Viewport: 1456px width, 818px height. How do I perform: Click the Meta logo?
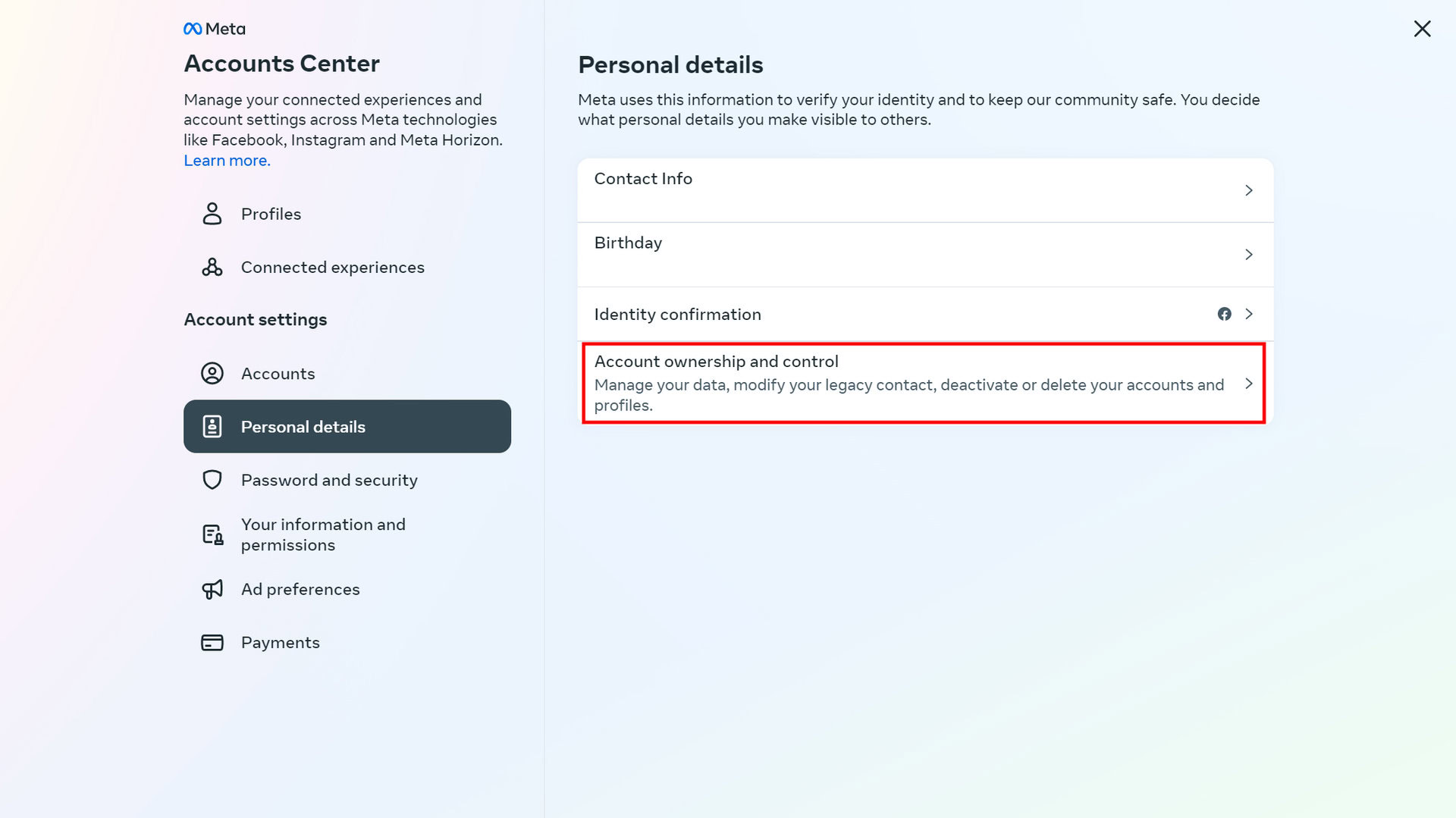point(214,29)
